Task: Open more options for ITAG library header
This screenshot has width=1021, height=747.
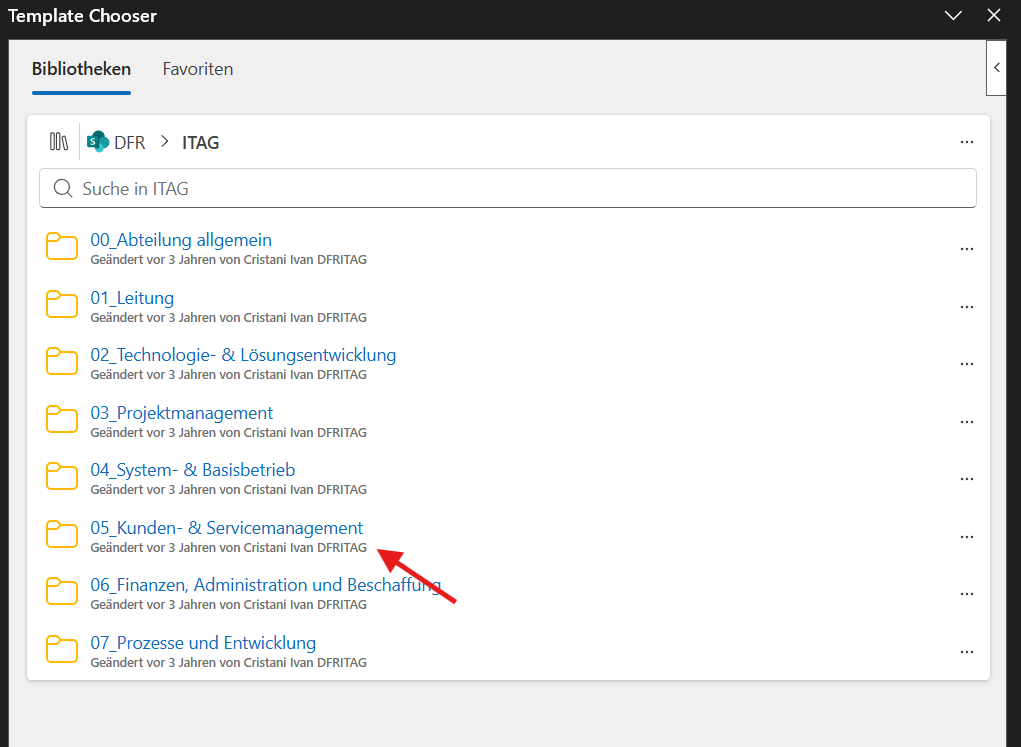Action: (966, 142)
